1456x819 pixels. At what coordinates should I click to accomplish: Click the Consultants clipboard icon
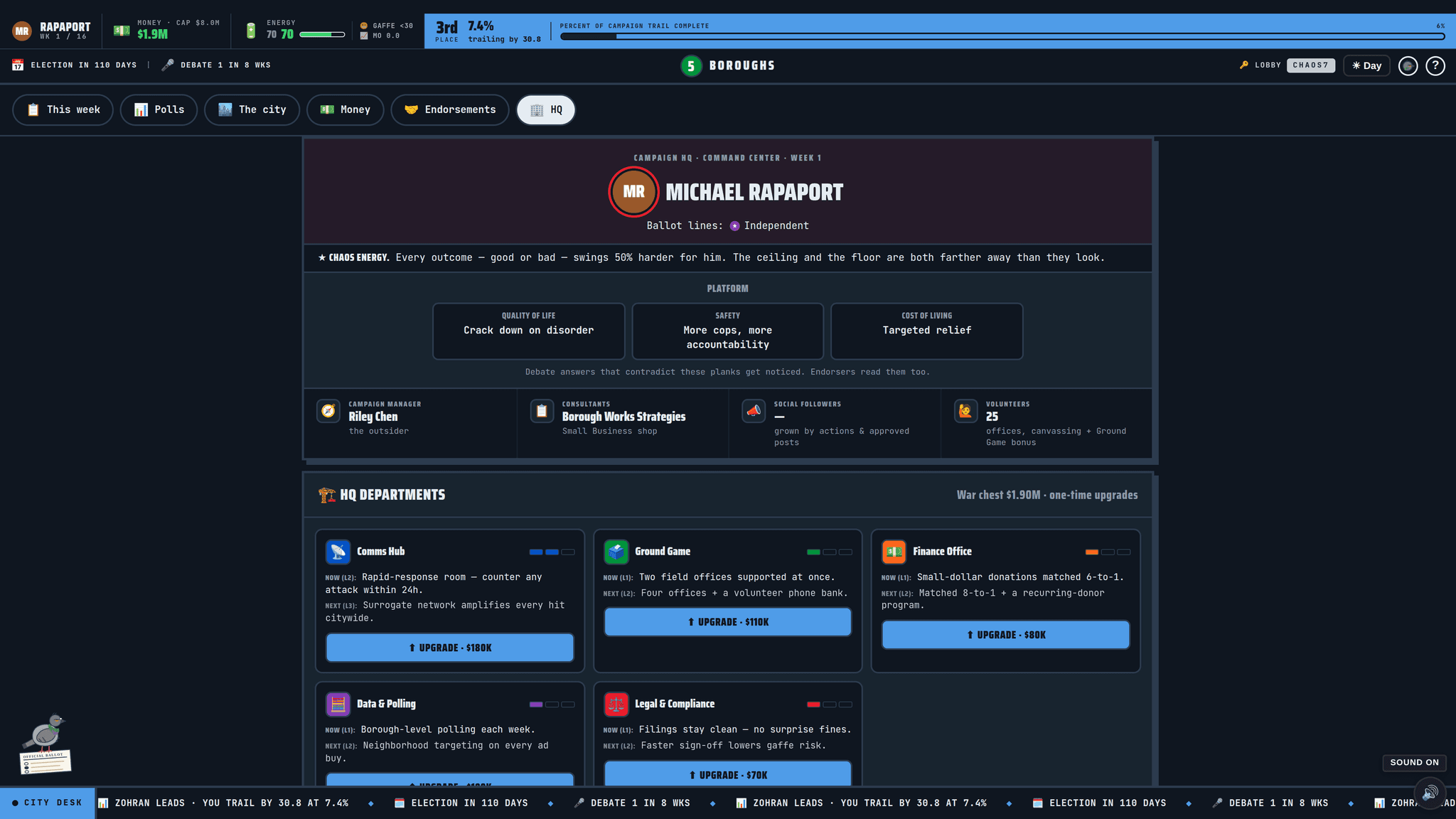[x=542, y=411]
